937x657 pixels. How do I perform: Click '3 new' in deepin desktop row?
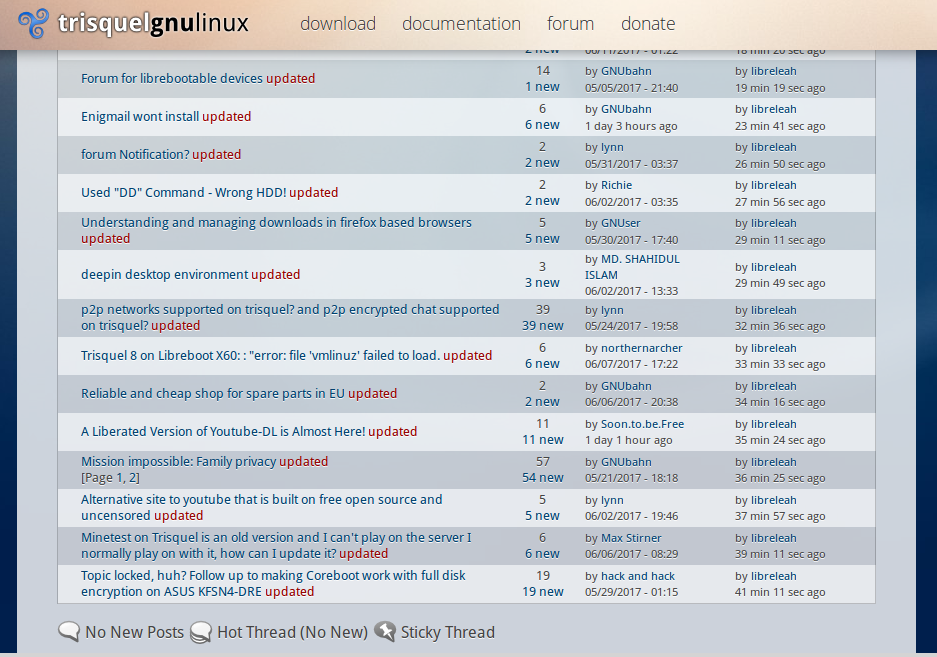tap(543, 283)
